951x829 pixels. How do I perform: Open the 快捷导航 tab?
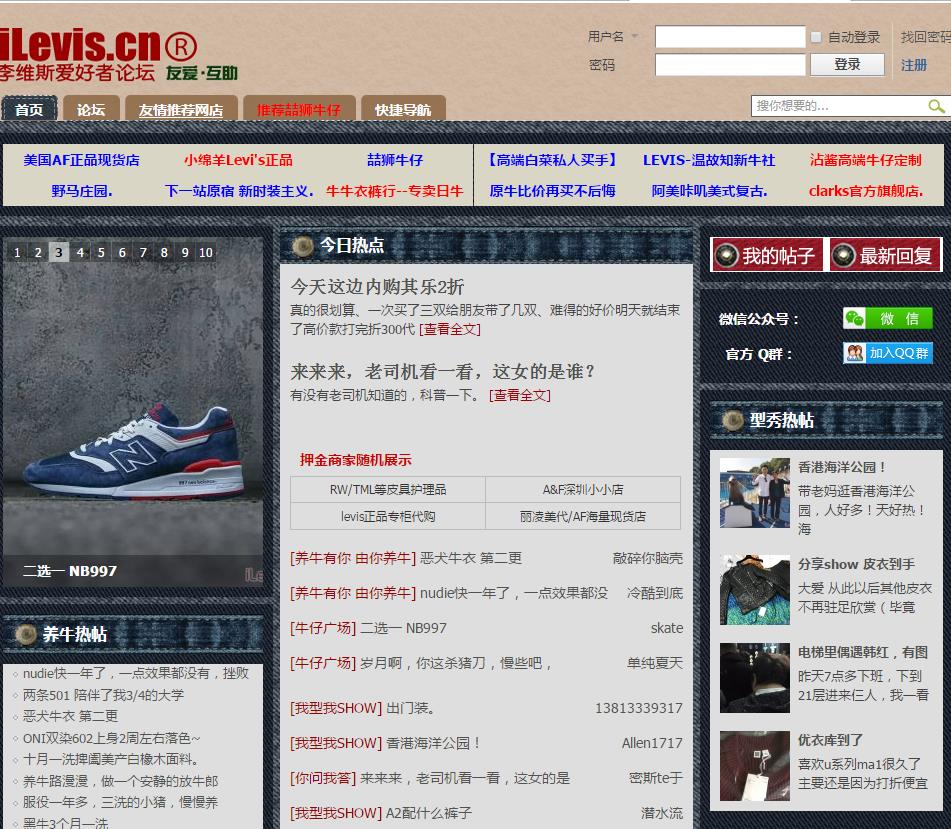tap(403, 109)
